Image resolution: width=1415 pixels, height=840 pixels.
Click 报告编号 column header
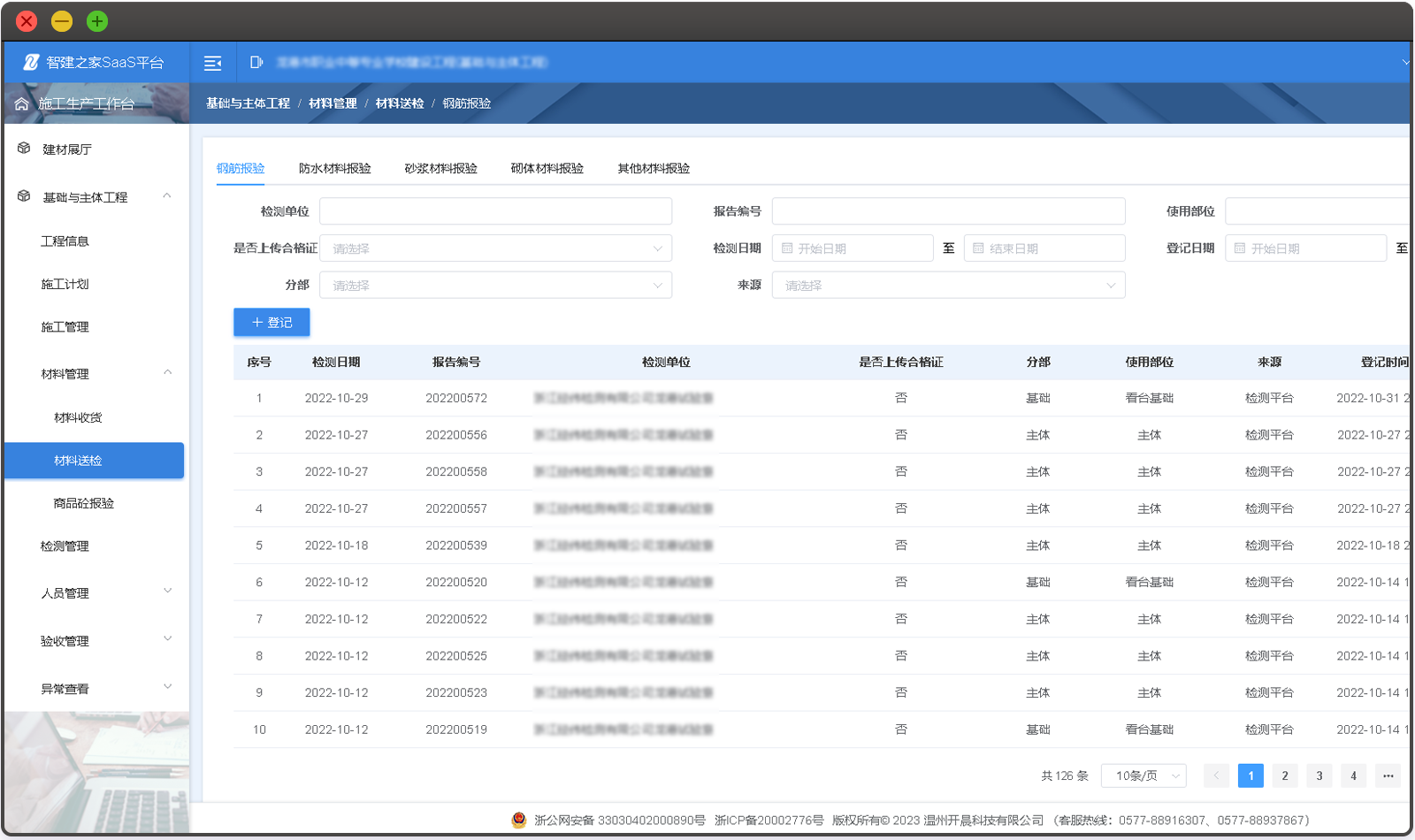456,363
